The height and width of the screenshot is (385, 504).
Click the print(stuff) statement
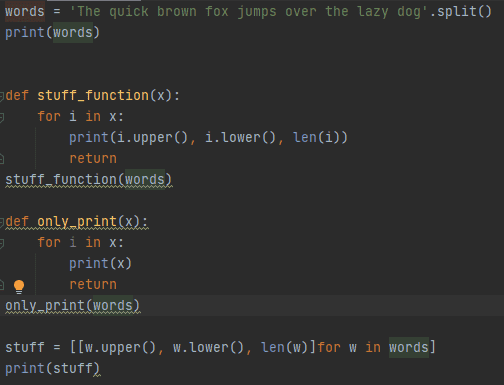(x=52, y=369)
